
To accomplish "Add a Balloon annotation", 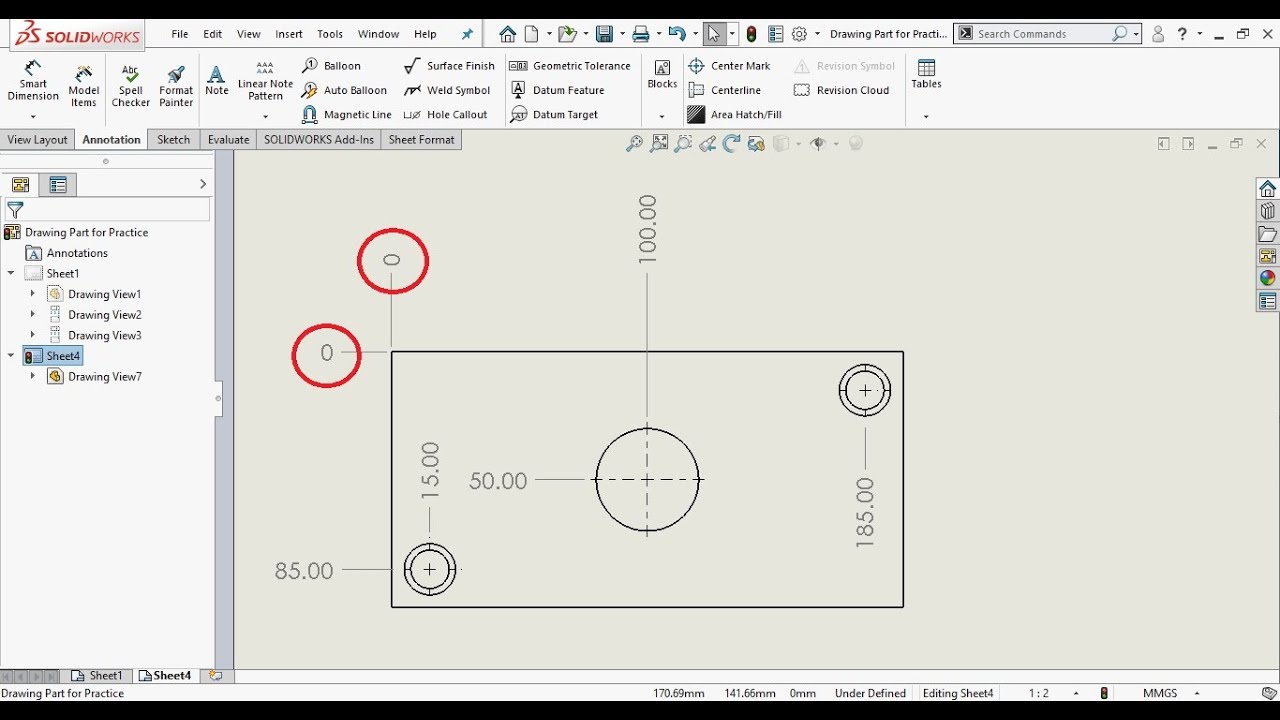I will point(332,66).
